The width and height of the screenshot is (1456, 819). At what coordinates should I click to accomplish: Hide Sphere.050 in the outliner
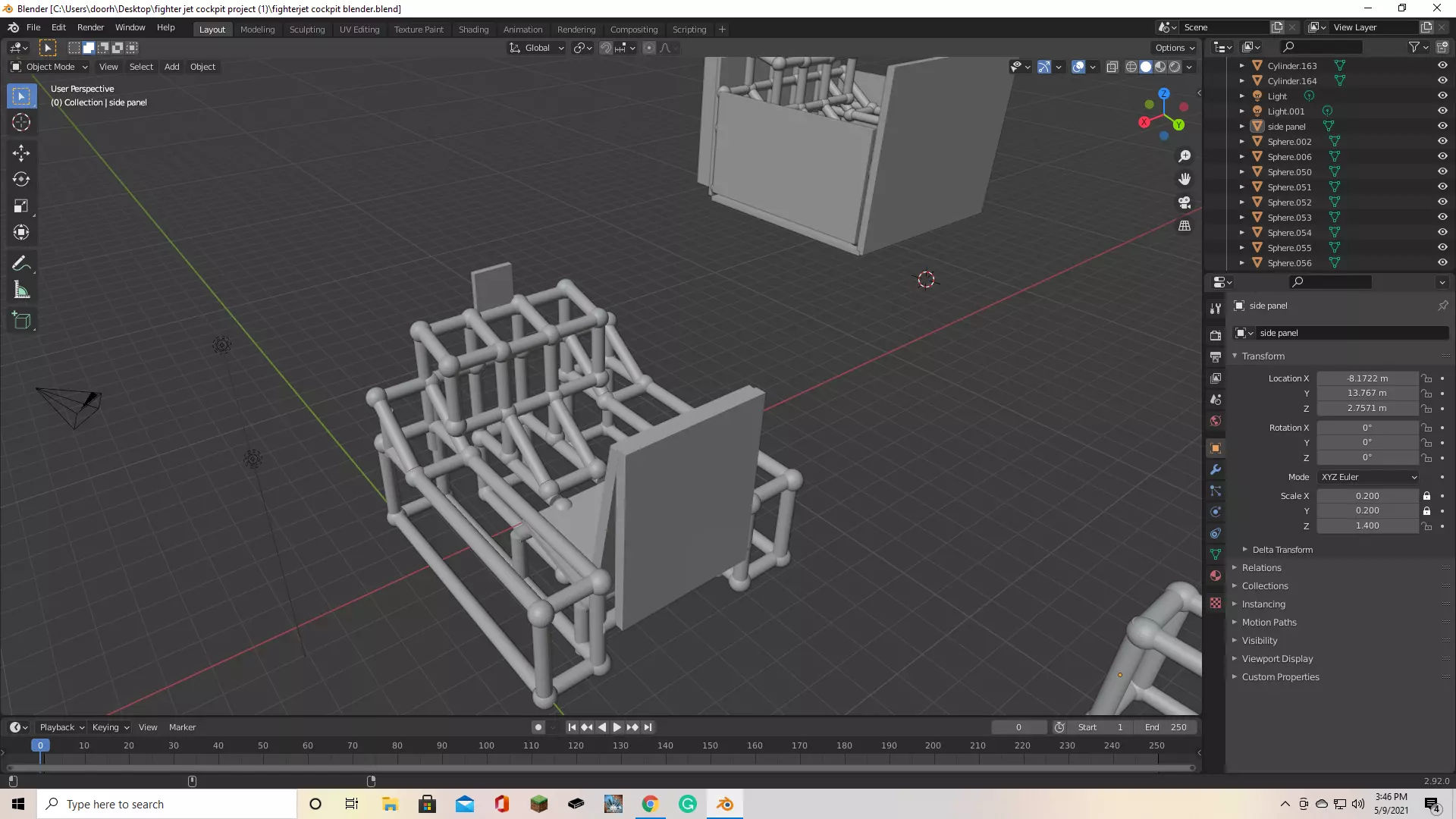[1442, 171]
